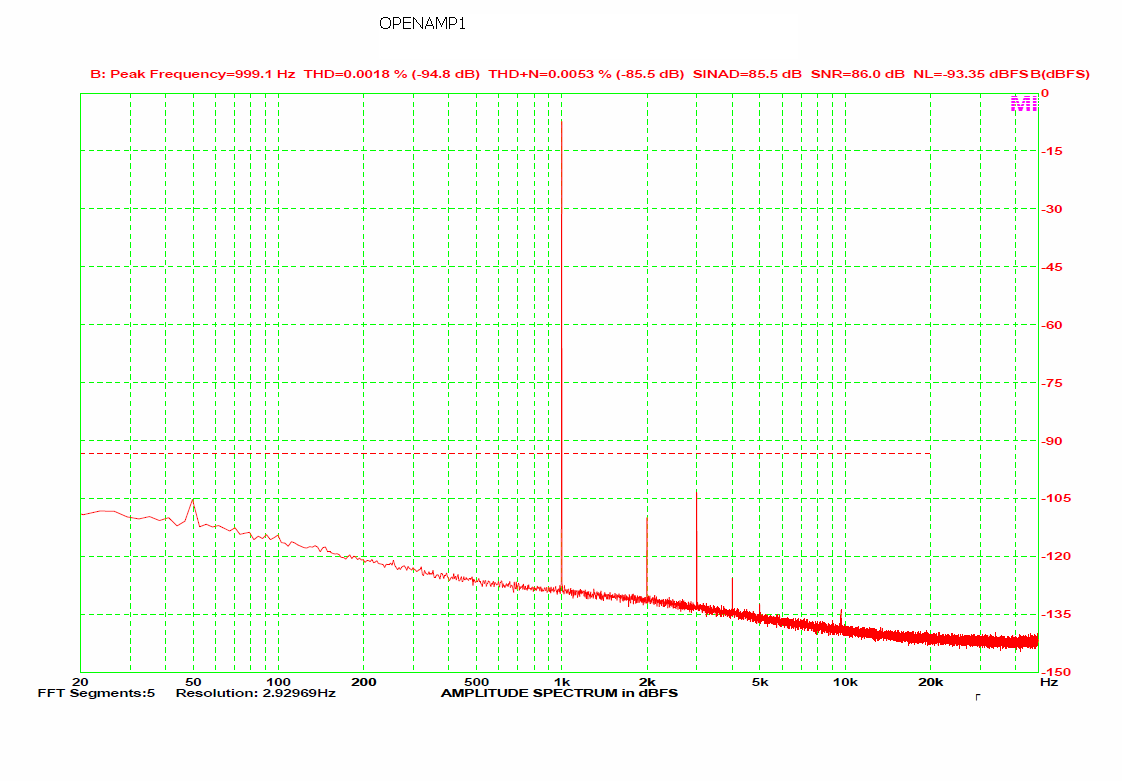Click the 2 kHz second harmonic spike
Image resolution: width=1122 pixels, height=781 pixels.
click(647, 557)
